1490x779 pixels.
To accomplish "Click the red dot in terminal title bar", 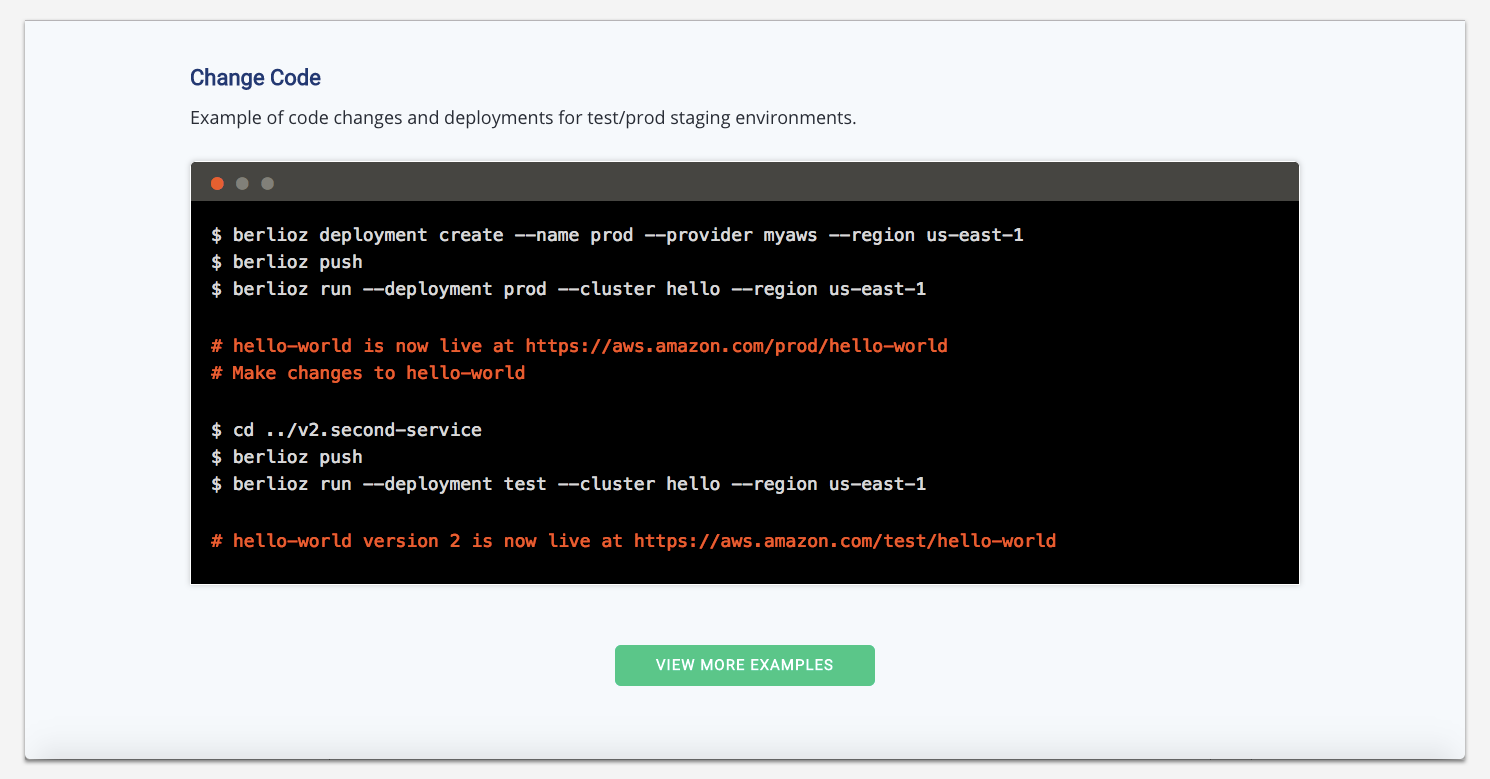I will pyautogui.click(x=217, y=183).
